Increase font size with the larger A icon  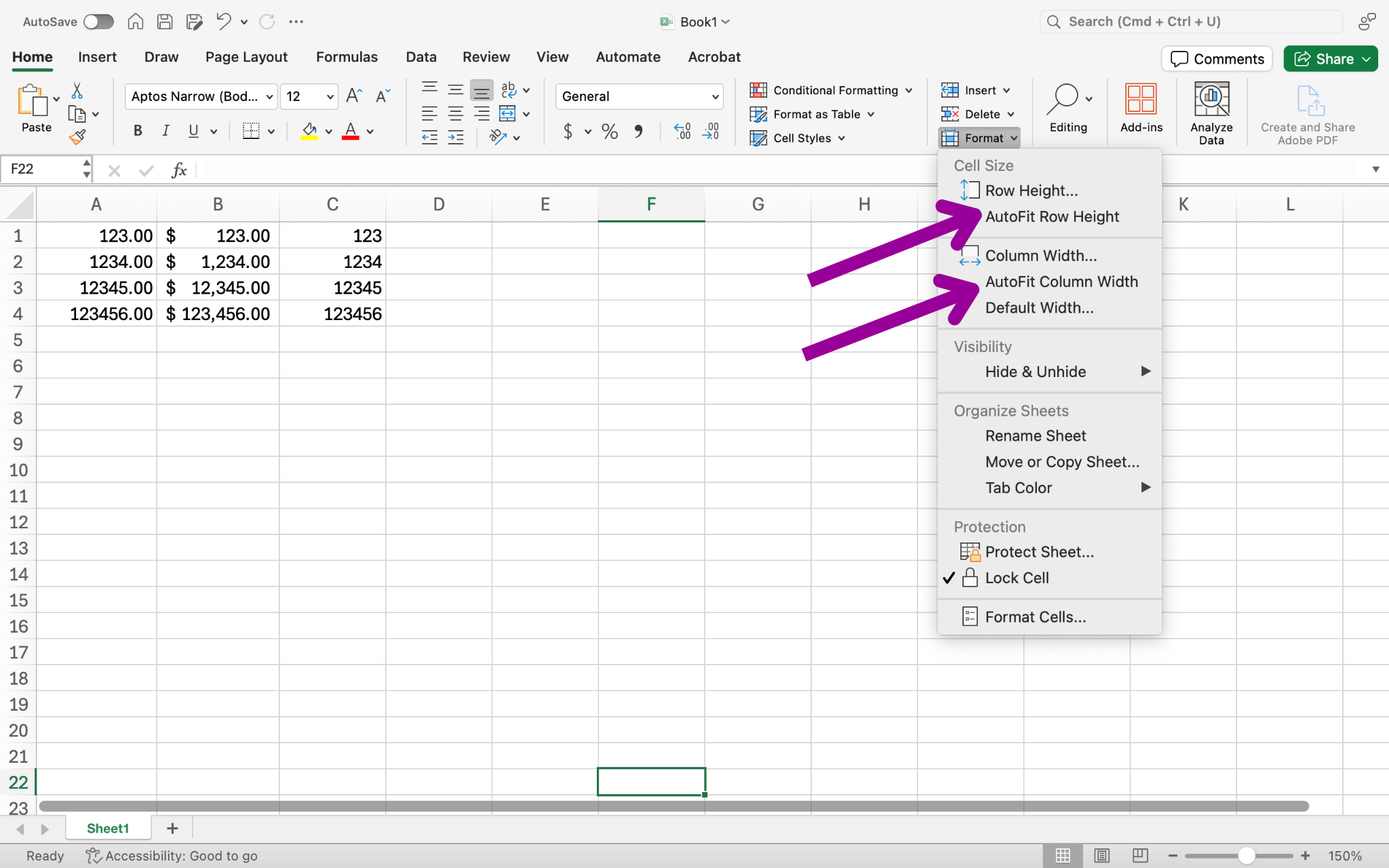[354, 96]
